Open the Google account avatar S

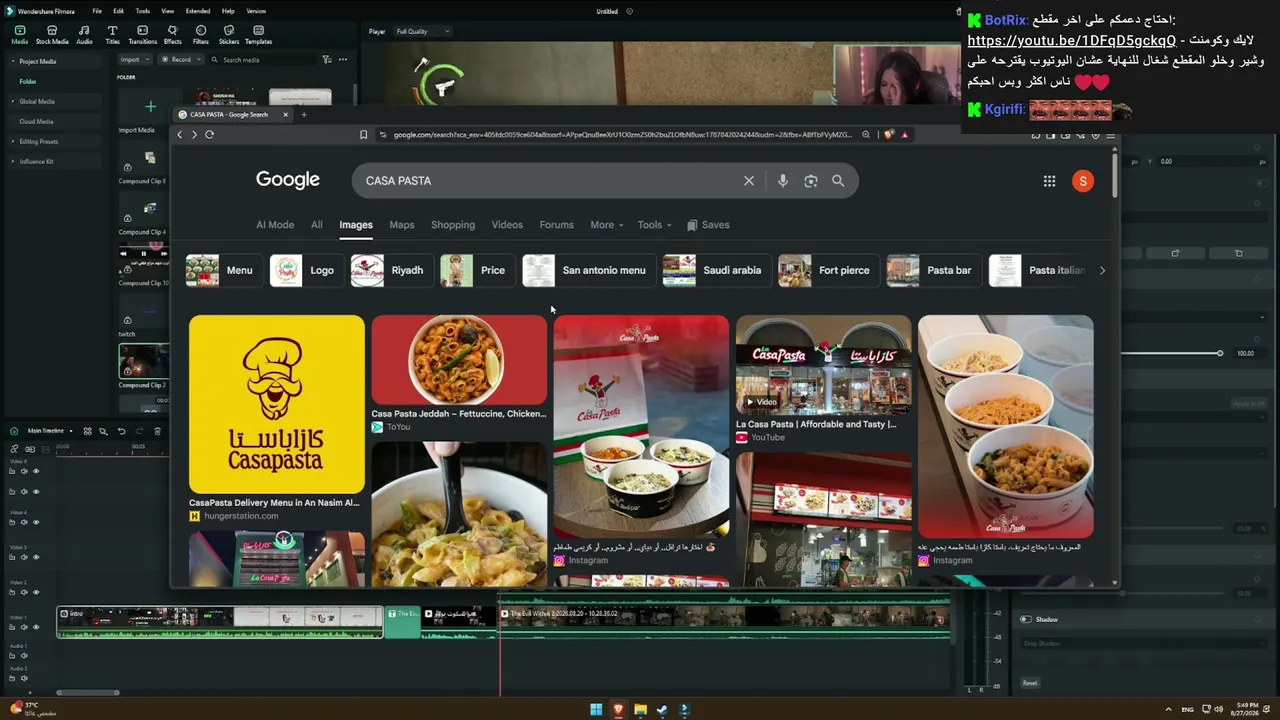[1081, 181]
